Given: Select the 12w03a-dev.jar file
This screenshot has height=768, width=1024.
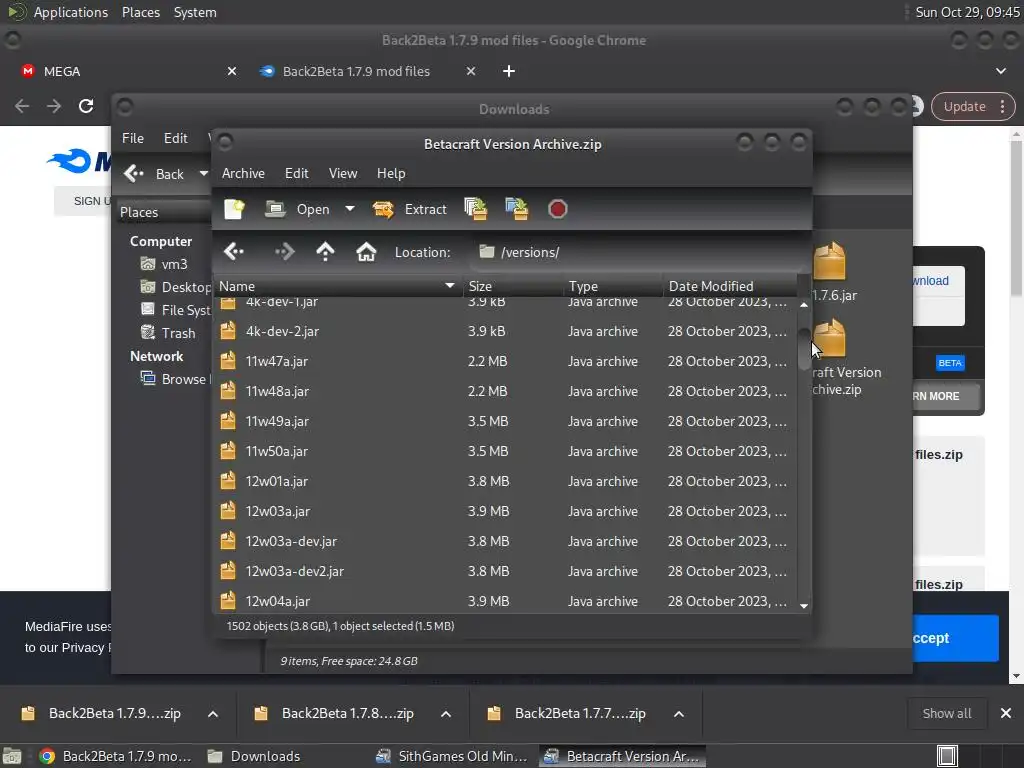Looking at the screenshot, I should tap(505, 541).
